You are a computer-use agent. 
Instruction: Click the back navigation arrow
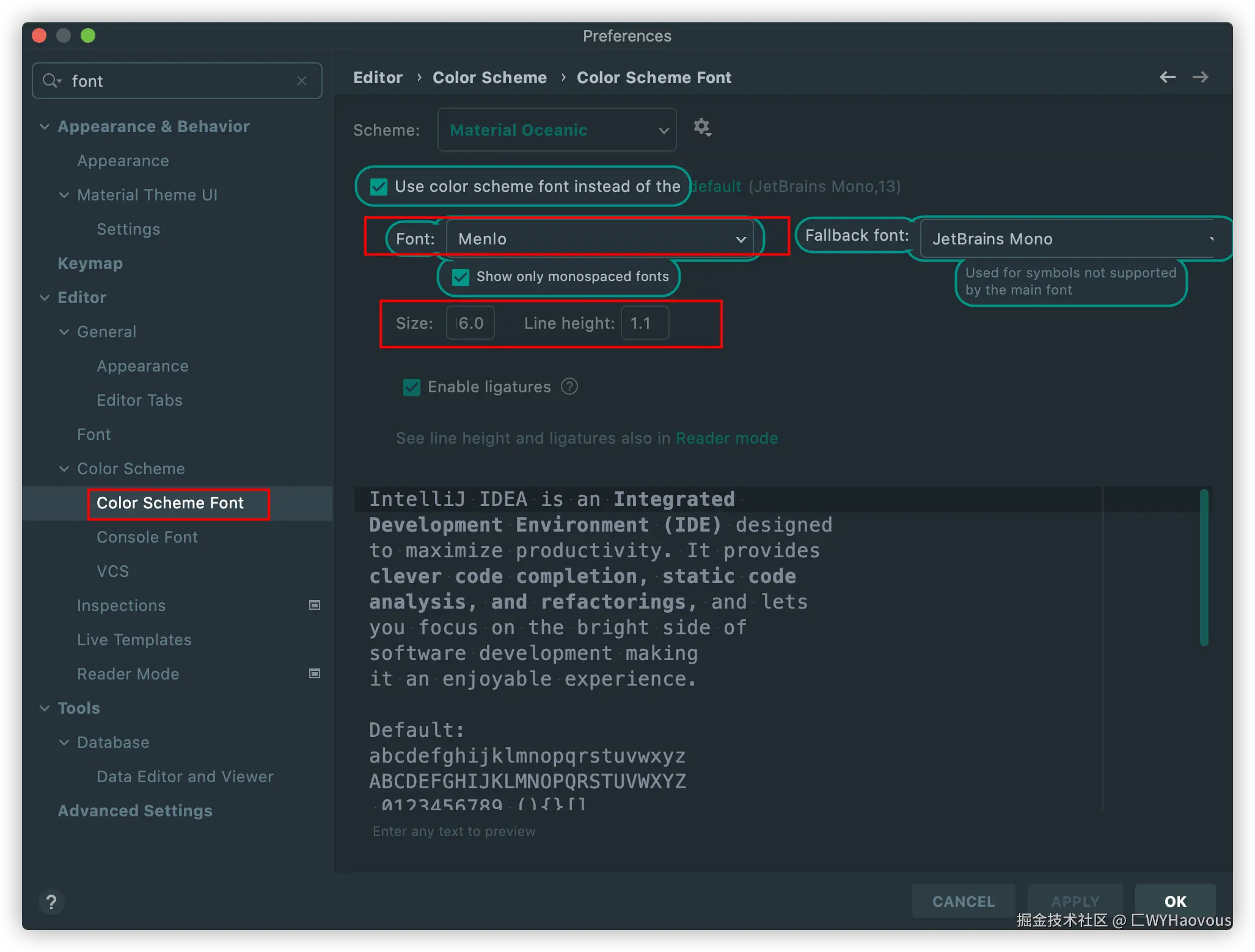(x=1167, y=77)
